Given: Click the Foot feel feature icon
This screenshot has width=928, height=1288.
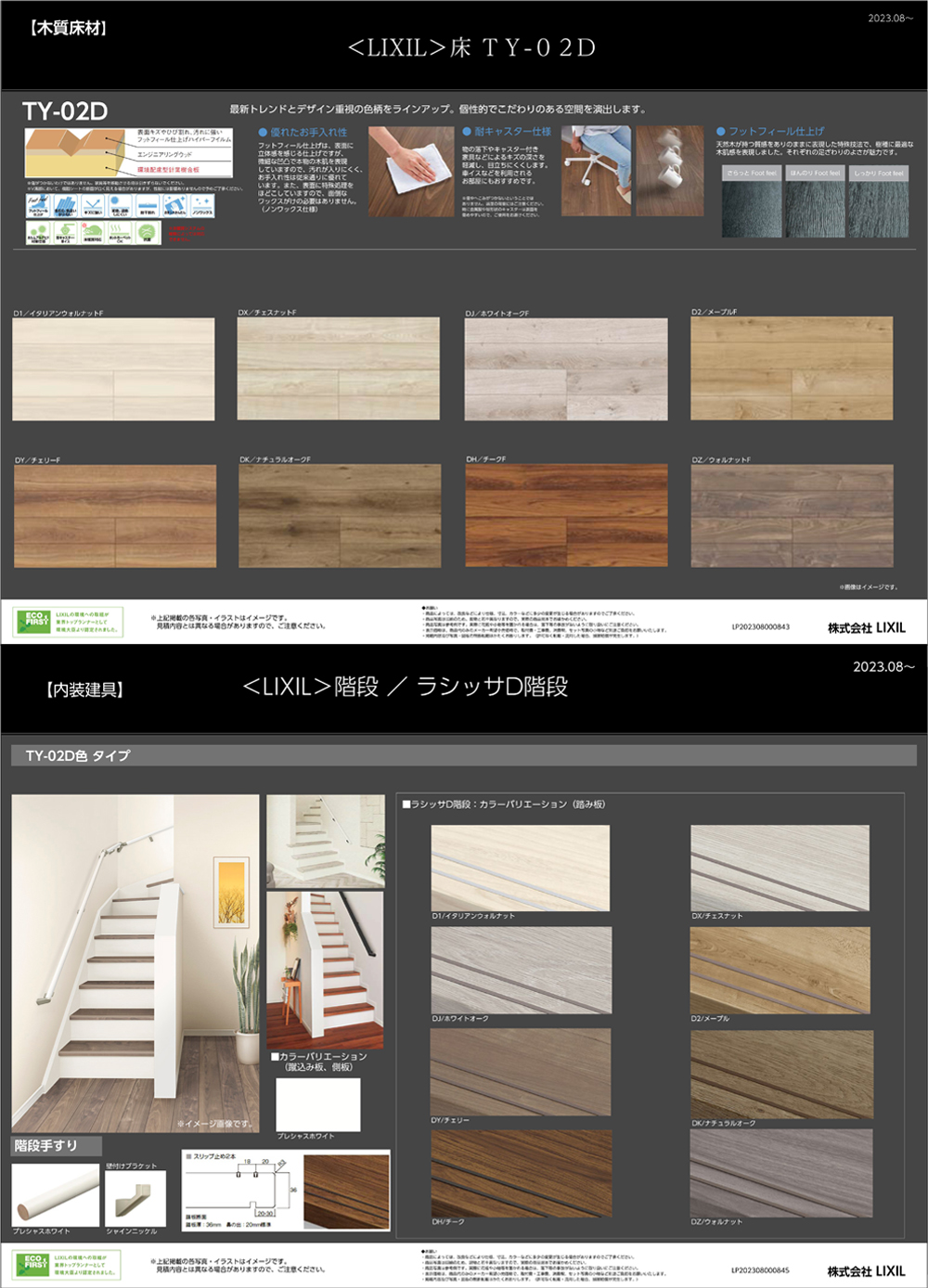Looking at the screenshot, I should [x=38, y=206].
